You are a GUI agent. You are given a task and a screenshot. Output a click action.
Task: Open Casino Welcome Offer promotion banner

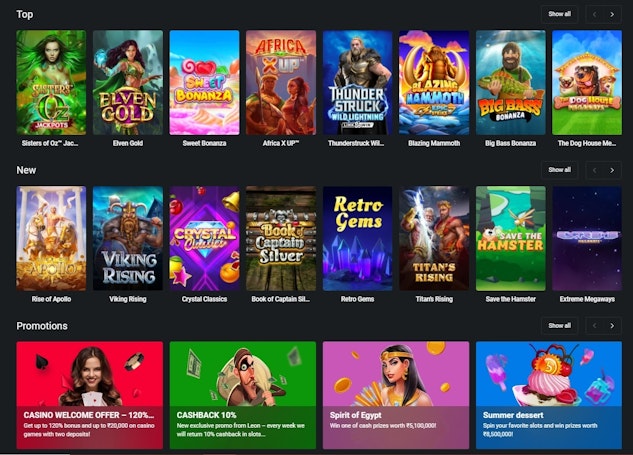pyautogui.click(x=90, y=395)
